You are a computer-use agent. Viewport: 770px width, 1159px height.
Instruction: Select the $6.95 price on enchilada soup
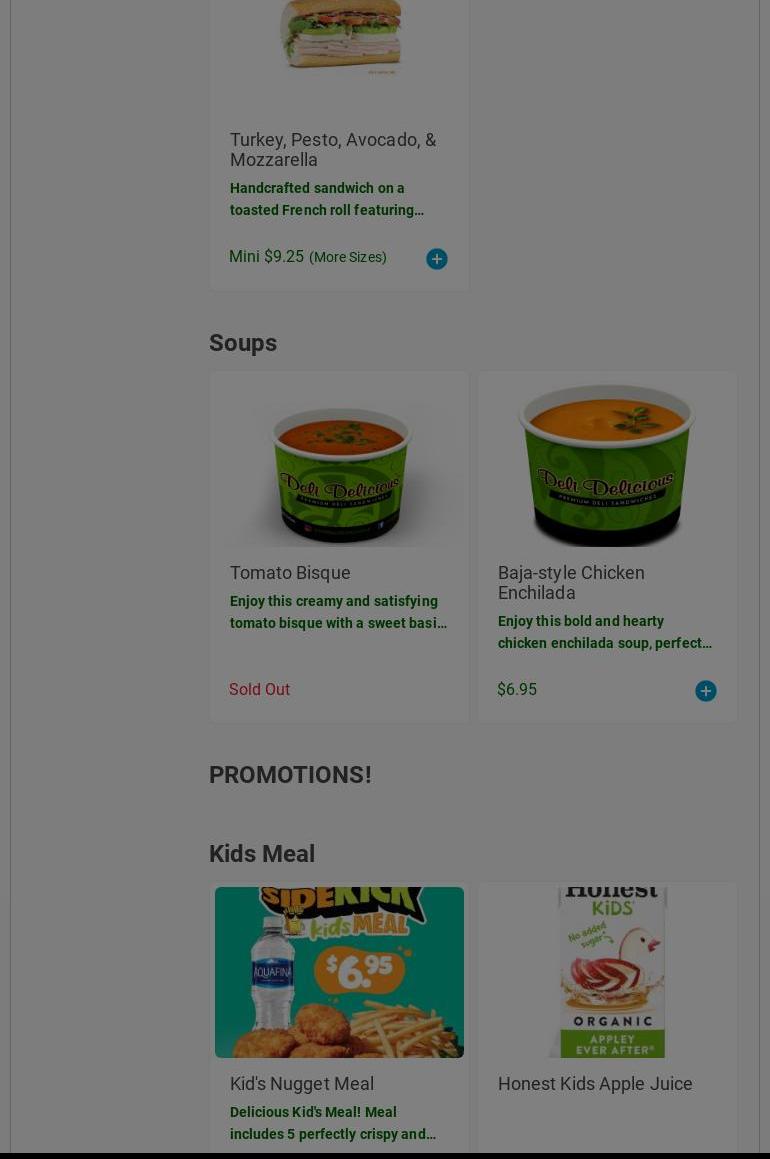(x=517, y=689)
